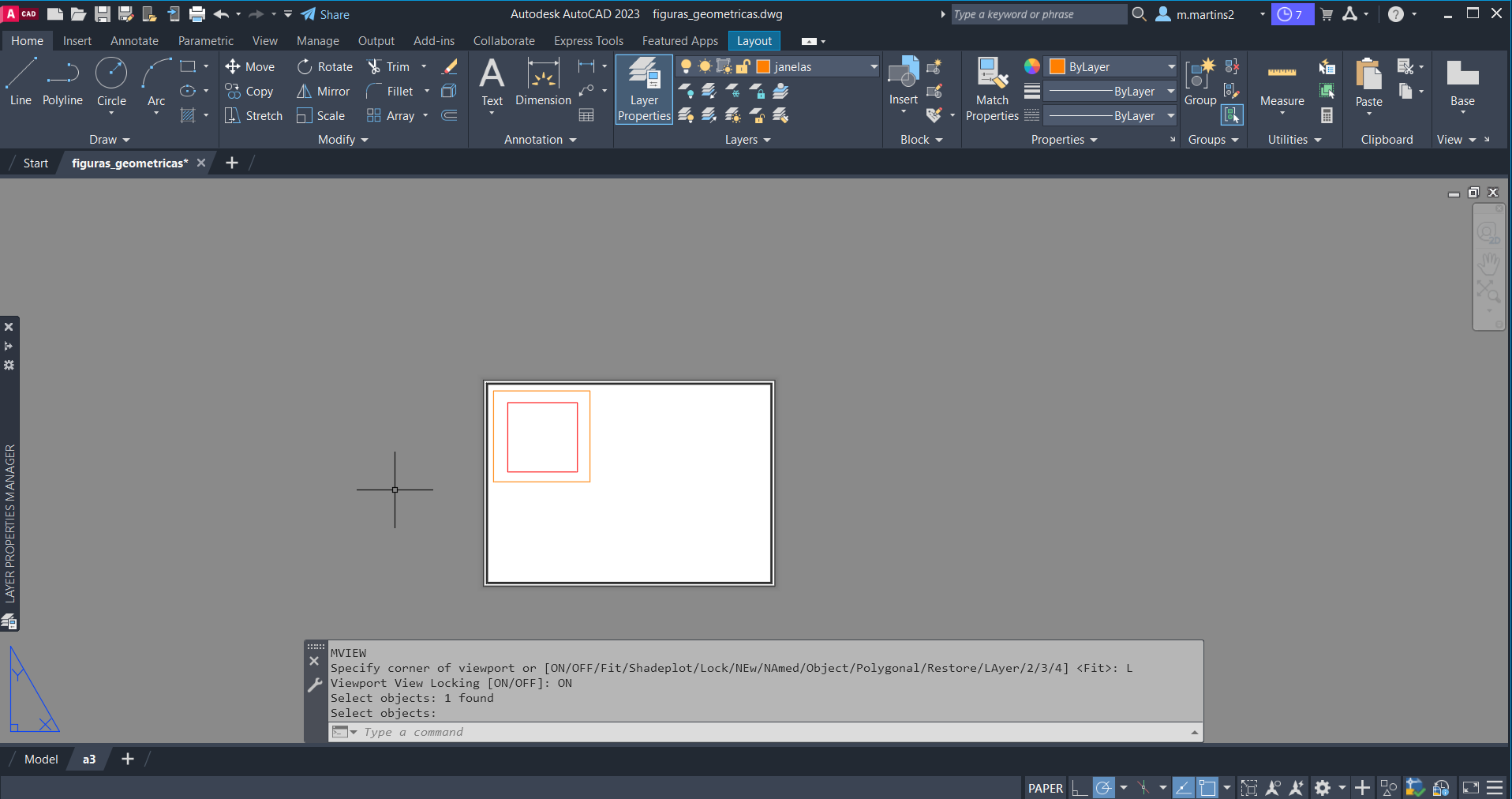1512x799 pixels.
Task: Switch to the Annotate ribbon tab
Action: tap(134, 41)
